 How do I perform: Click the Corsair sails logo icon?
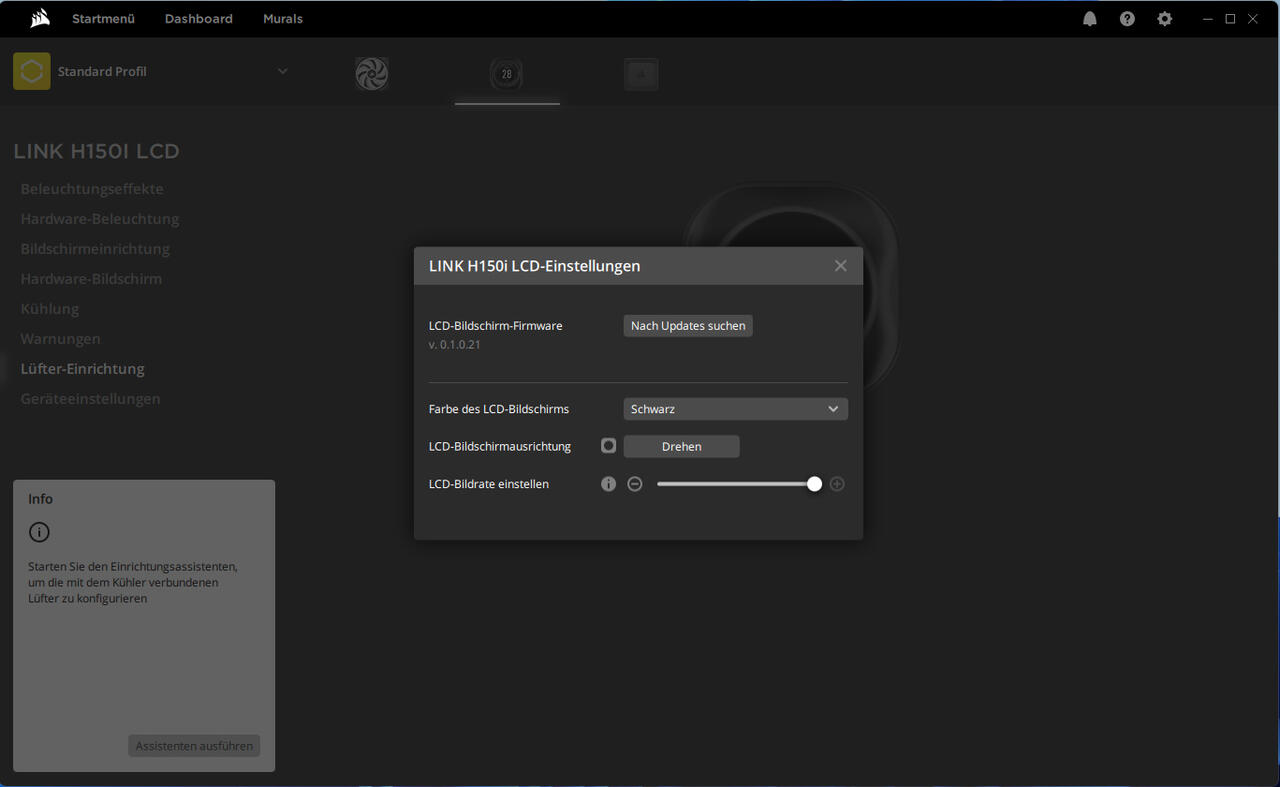pos(40,18)
